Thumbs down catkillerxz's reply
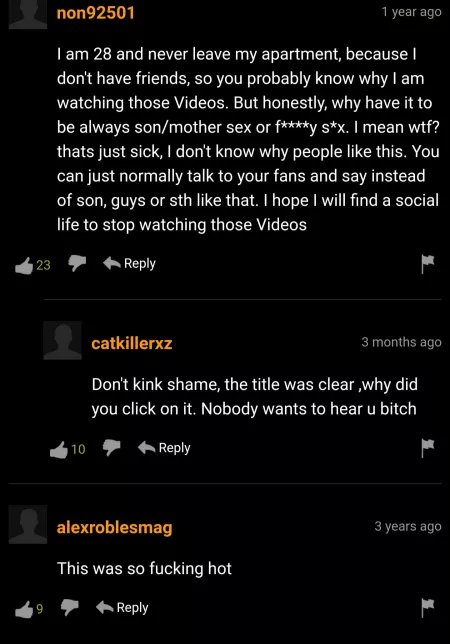The width and height of the screenshot is (450, 644). pyautogui.click(x=111, y=448)
